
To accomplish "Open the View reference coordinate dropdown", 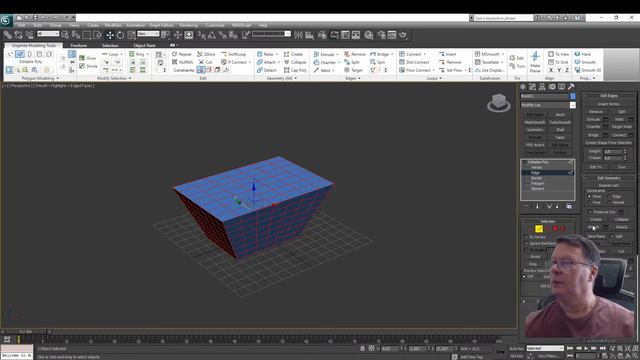I will 148,34.
